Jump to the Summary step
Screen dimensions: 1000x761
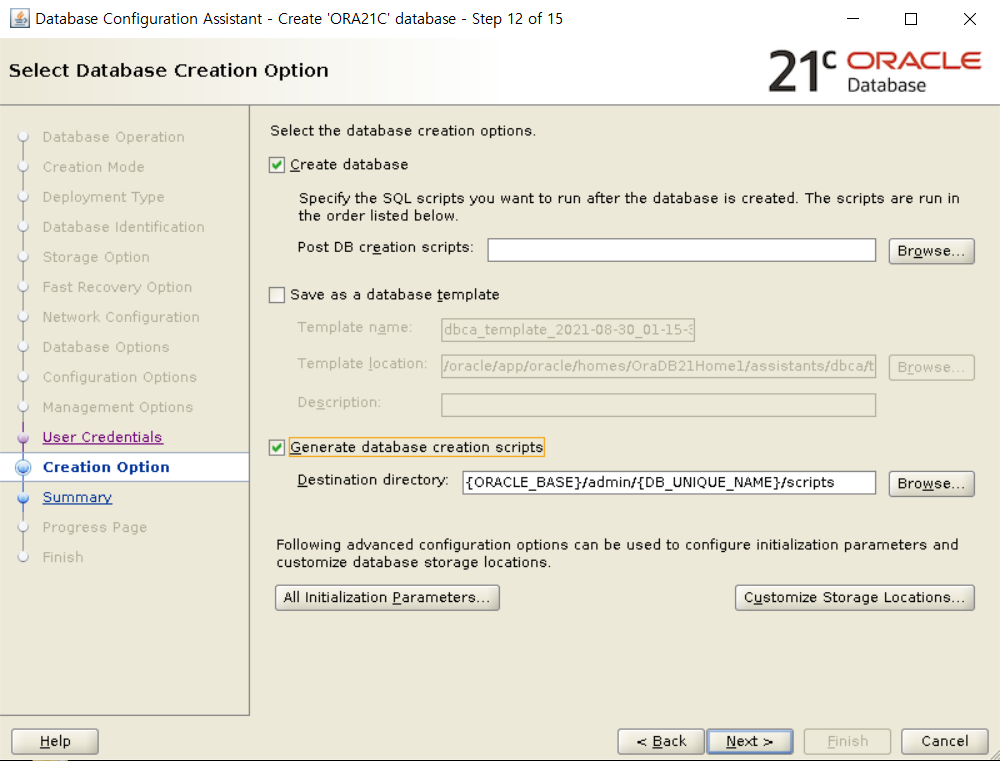[x=77, y=497]
